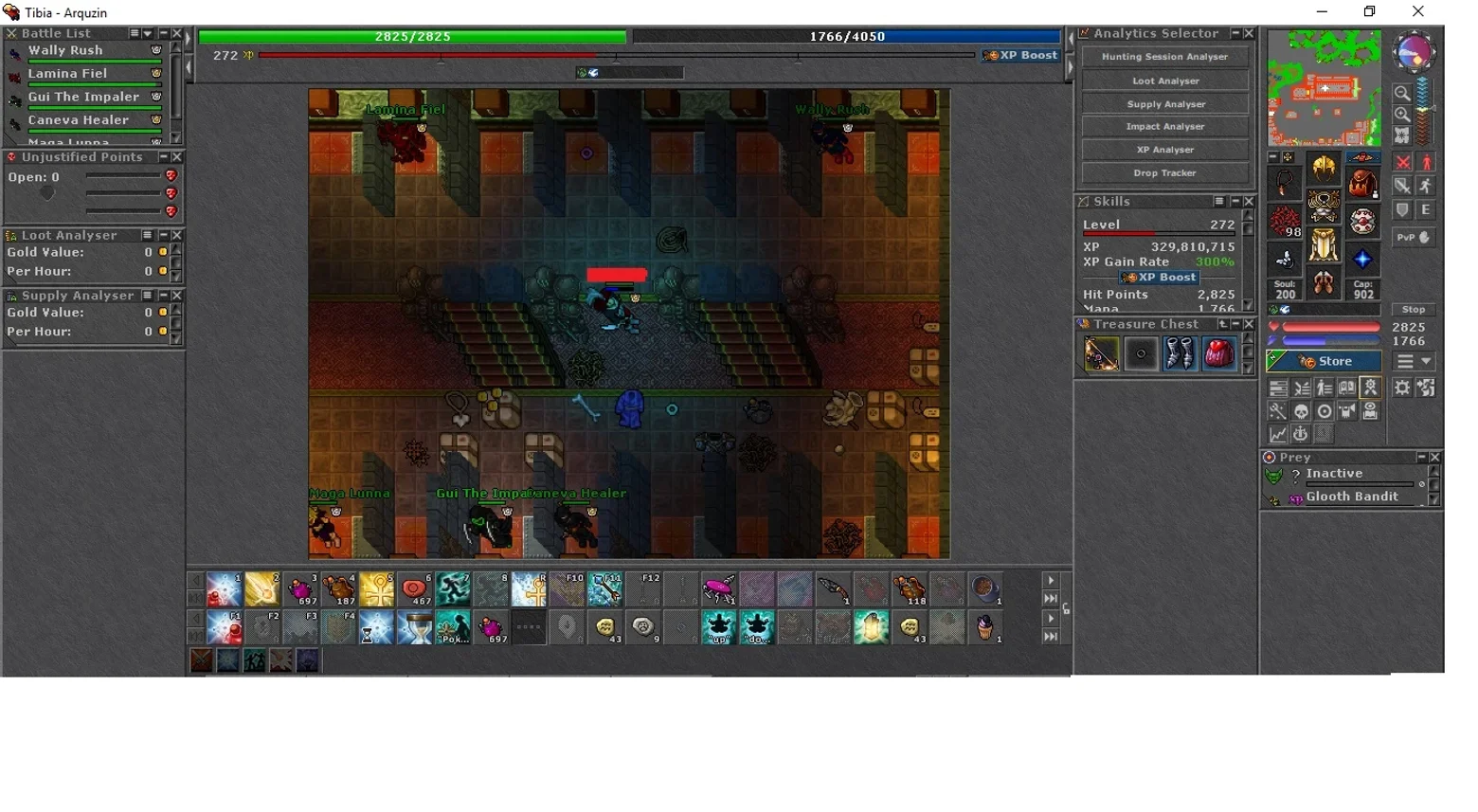The image size is (1478, 812).
Task: Open the Battle List filter dropdown
Action: tap(148, 33)
